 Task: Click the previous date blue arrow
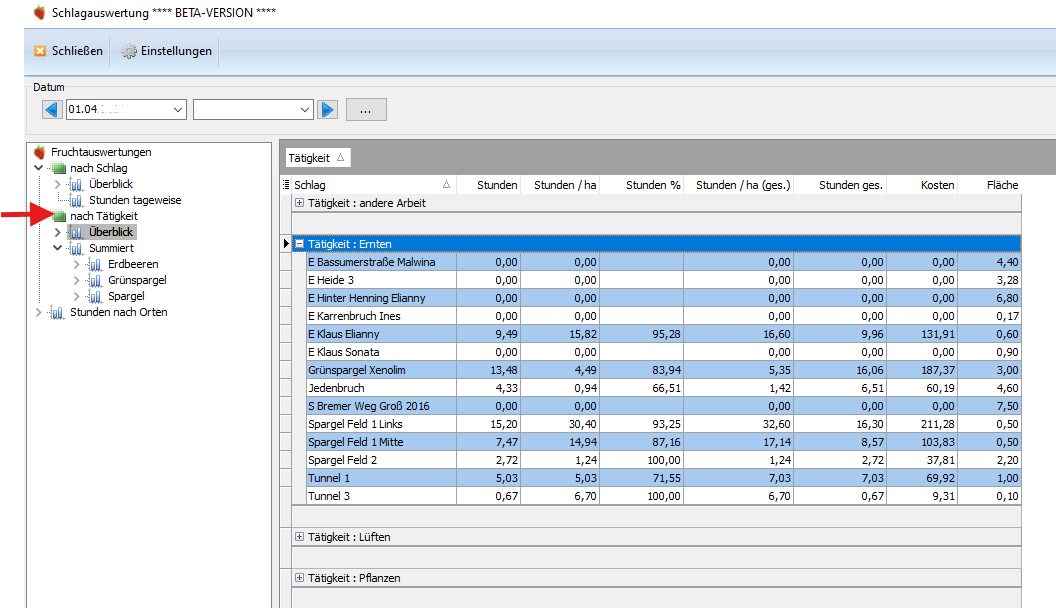click(x=52, y=109)
